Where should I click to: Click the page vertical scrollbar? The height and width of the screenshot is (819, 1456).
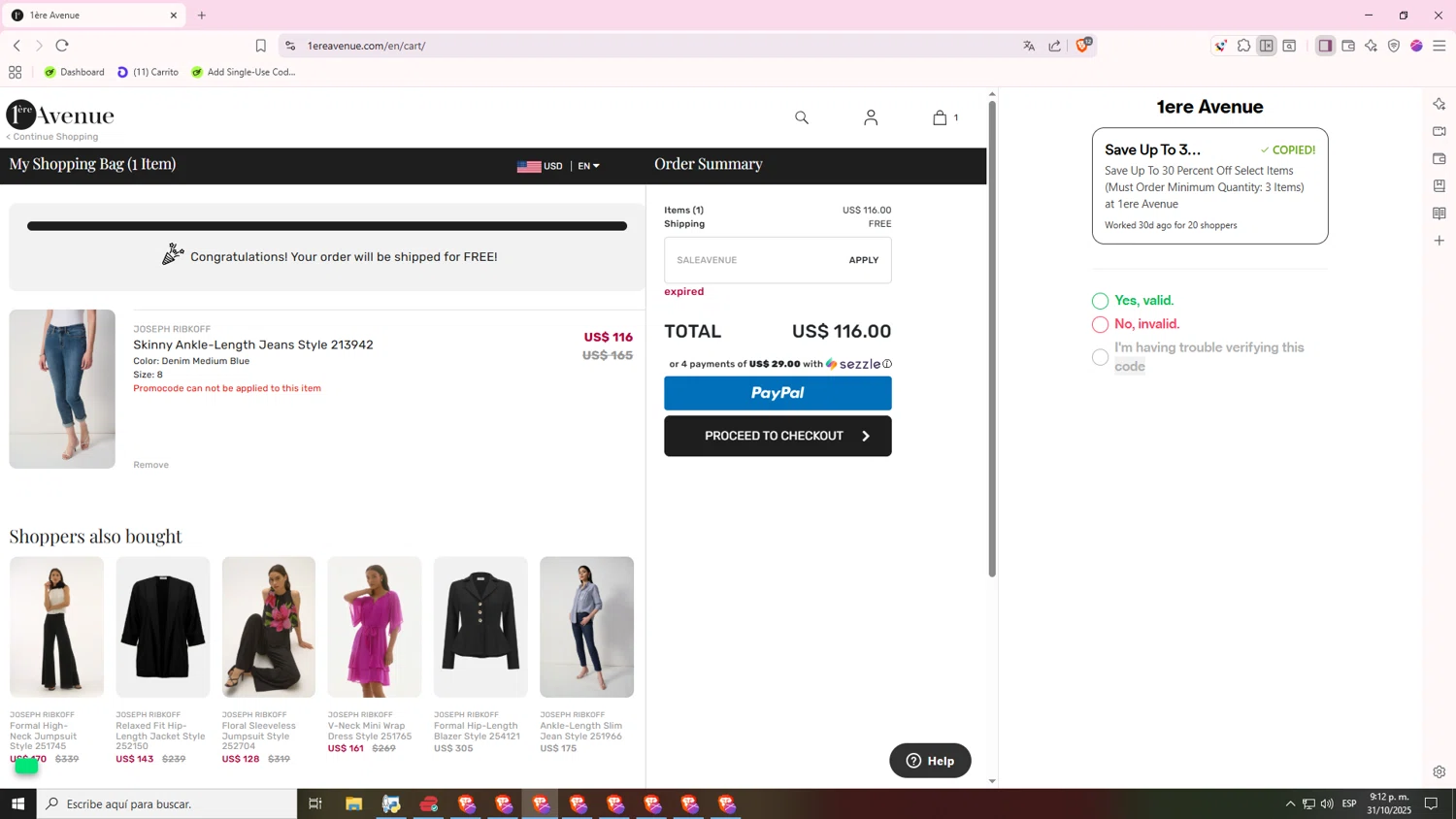point(992,340)
